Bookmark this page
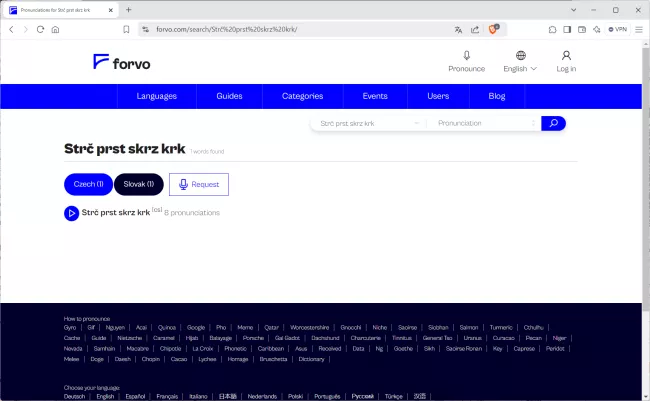The height and width of the screenshot is (401, 650). (x=126, y=29)
